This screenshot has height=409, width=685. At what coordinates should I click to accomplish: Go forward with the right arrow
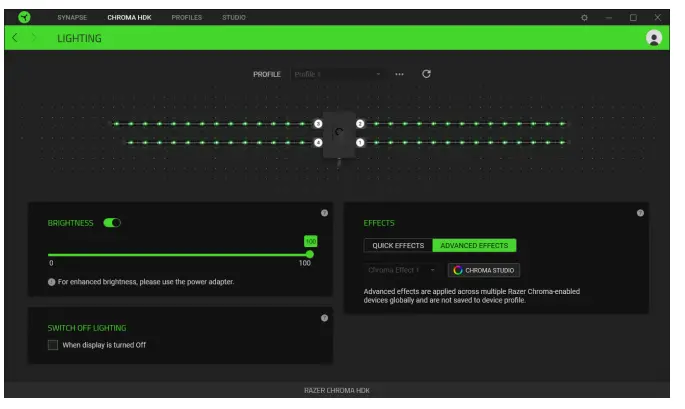pos(34,38)
